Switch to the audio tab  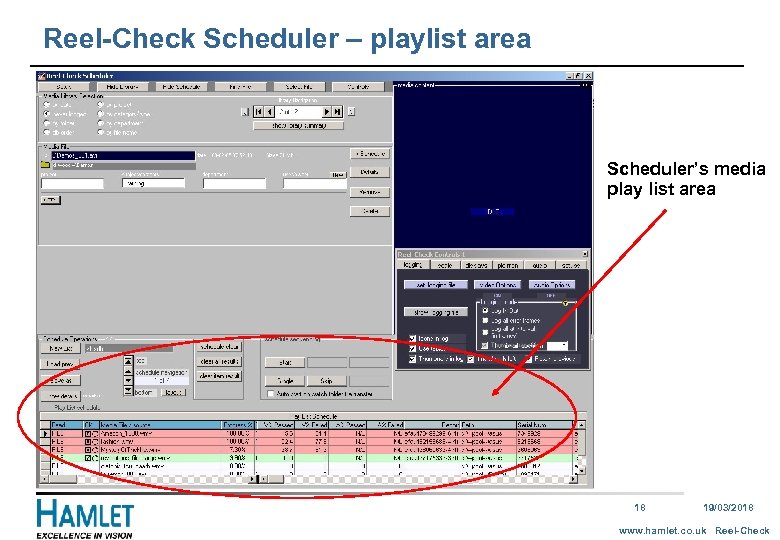539,266
